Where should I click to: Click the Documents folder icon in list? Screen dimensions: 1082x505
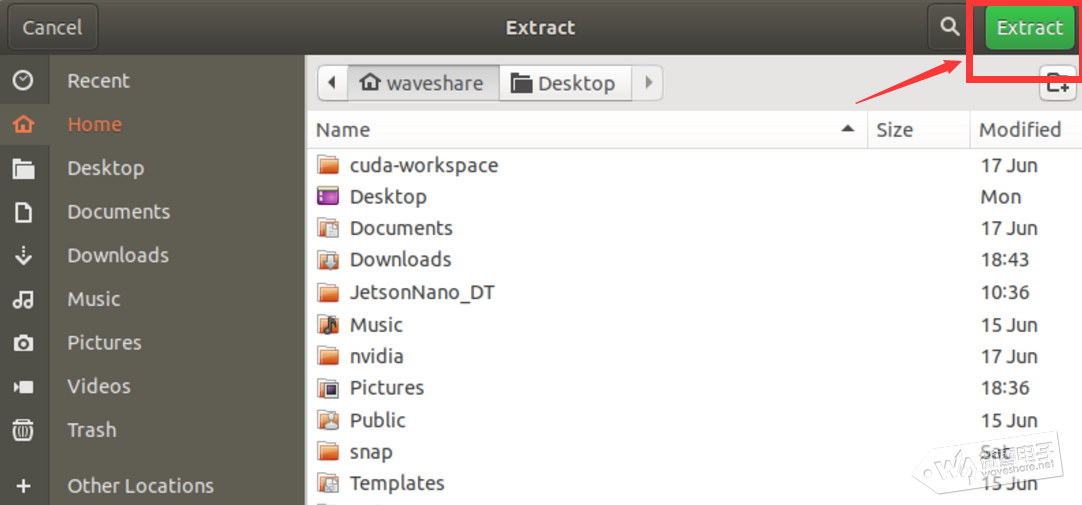pos(328,228)
